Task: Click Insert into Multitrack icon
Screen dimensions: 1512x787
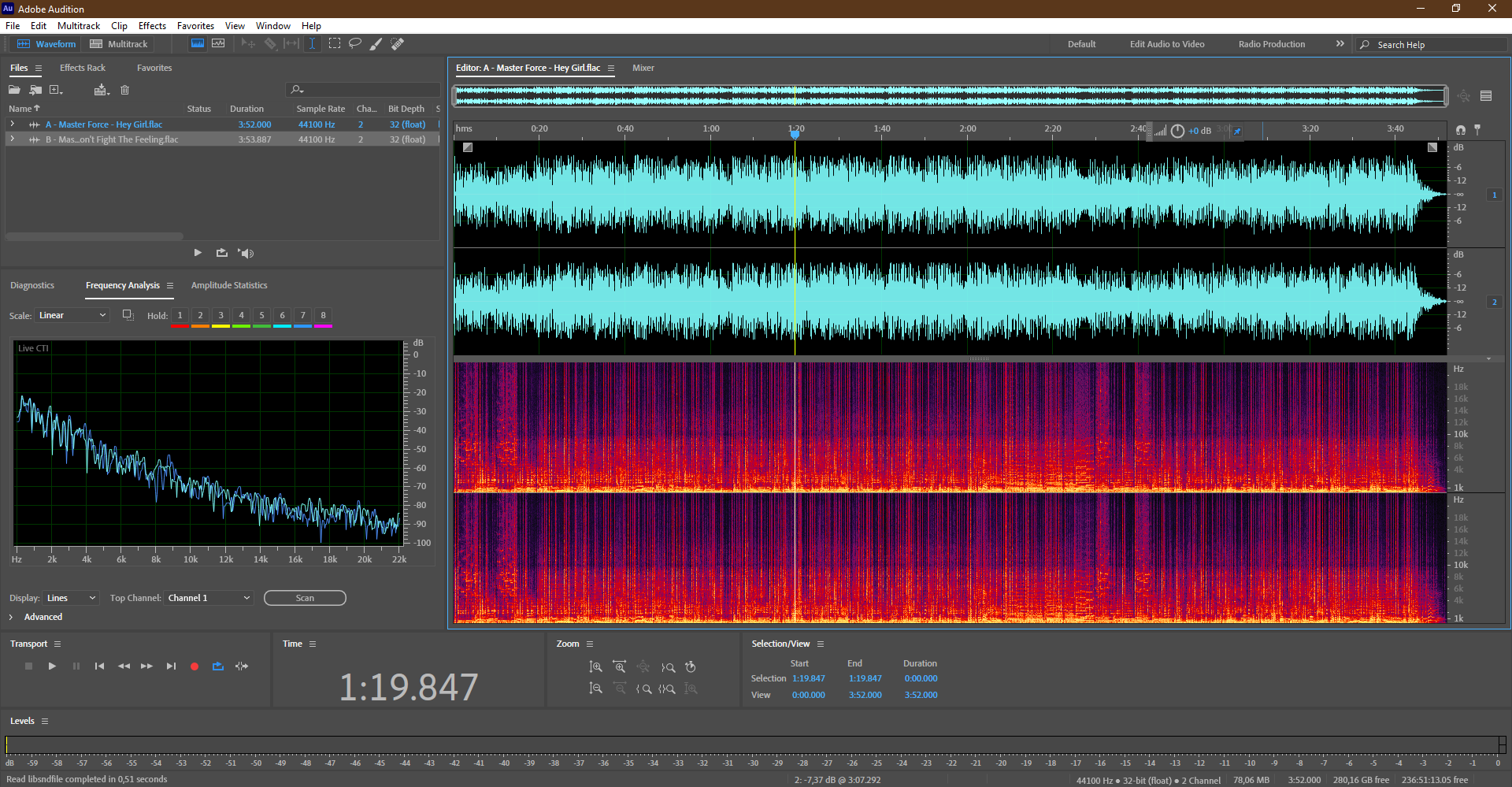Action: coord(102,90)
